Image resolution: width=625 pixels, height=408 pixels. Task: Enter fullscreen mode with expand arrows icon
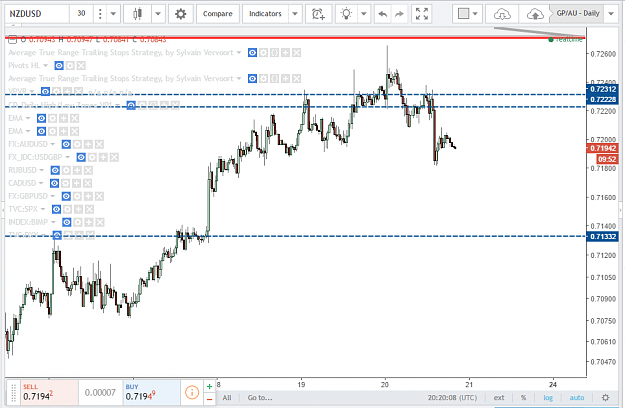pos(422,14)
